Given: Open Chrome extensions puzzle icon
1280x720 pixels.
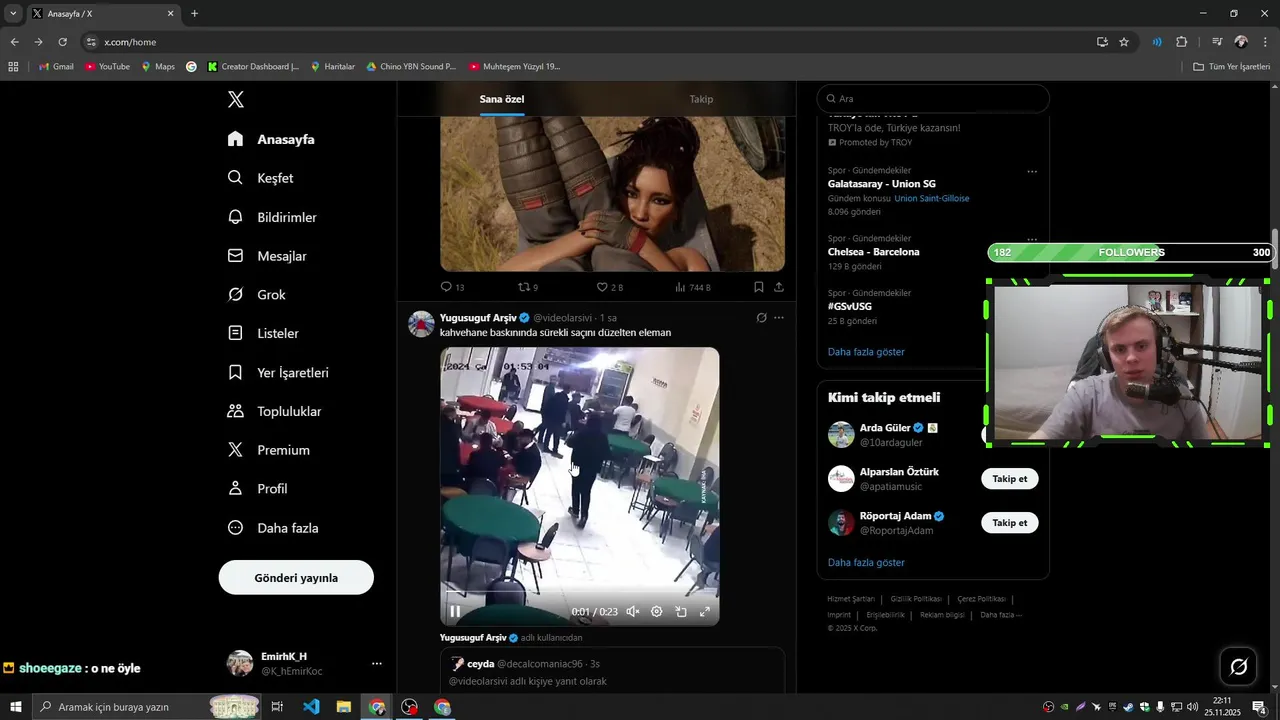Looking at the screenshot, I should click(x=1182, y=42).
